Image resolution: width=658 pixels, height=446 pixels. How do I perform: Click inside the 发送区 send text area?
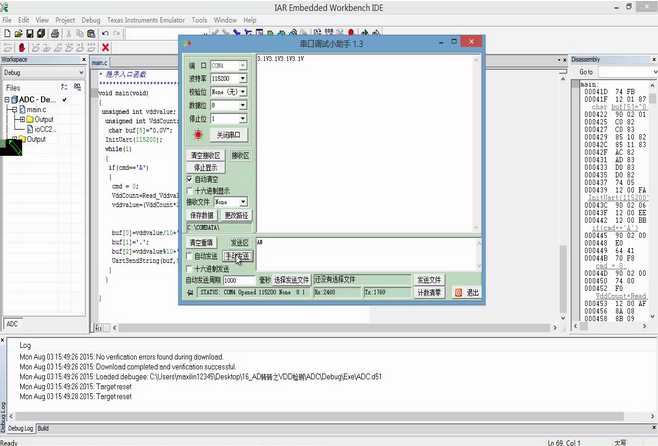(367, 254)
